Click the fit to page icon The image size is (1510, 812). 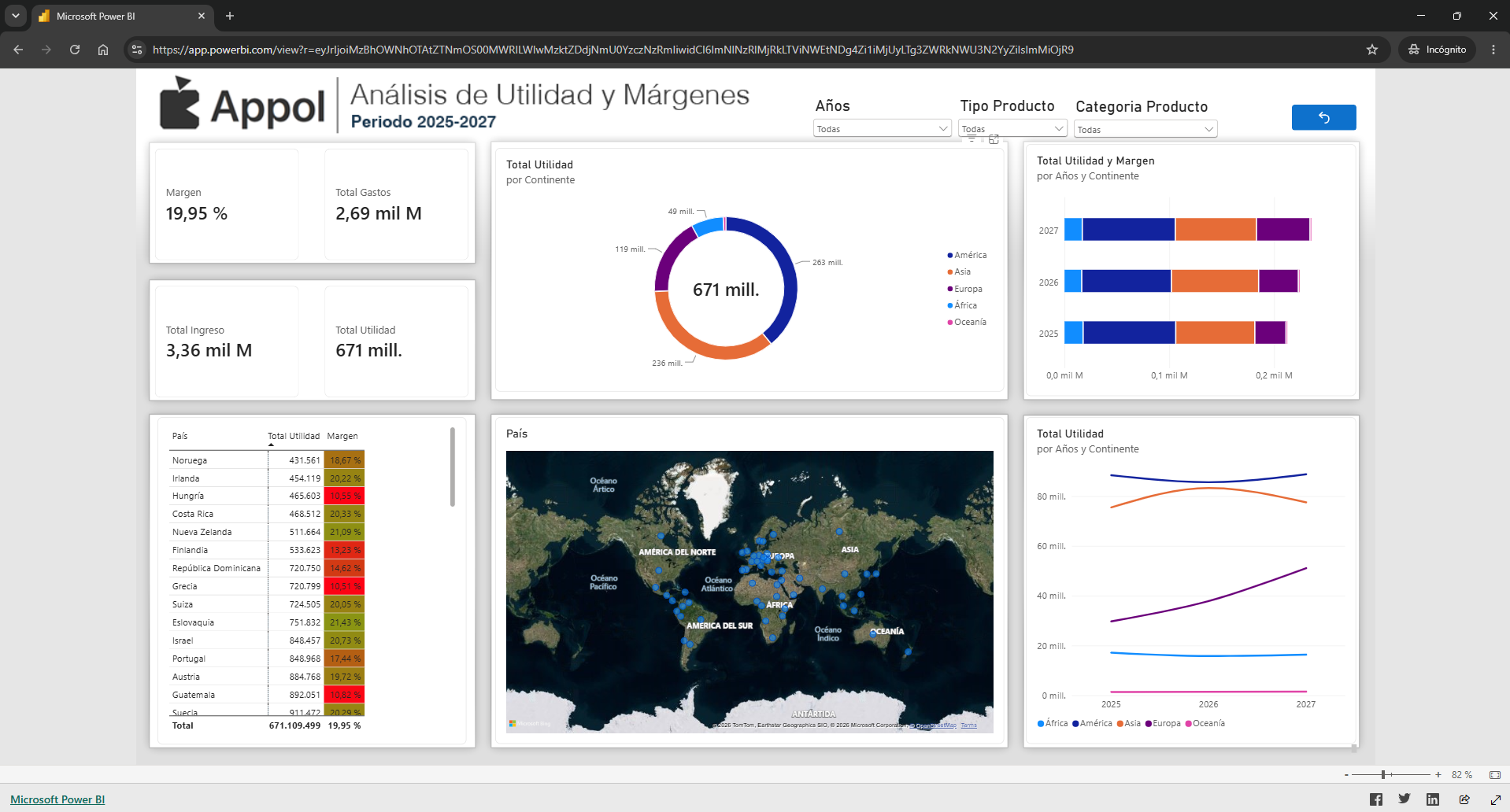point(1495,775)
